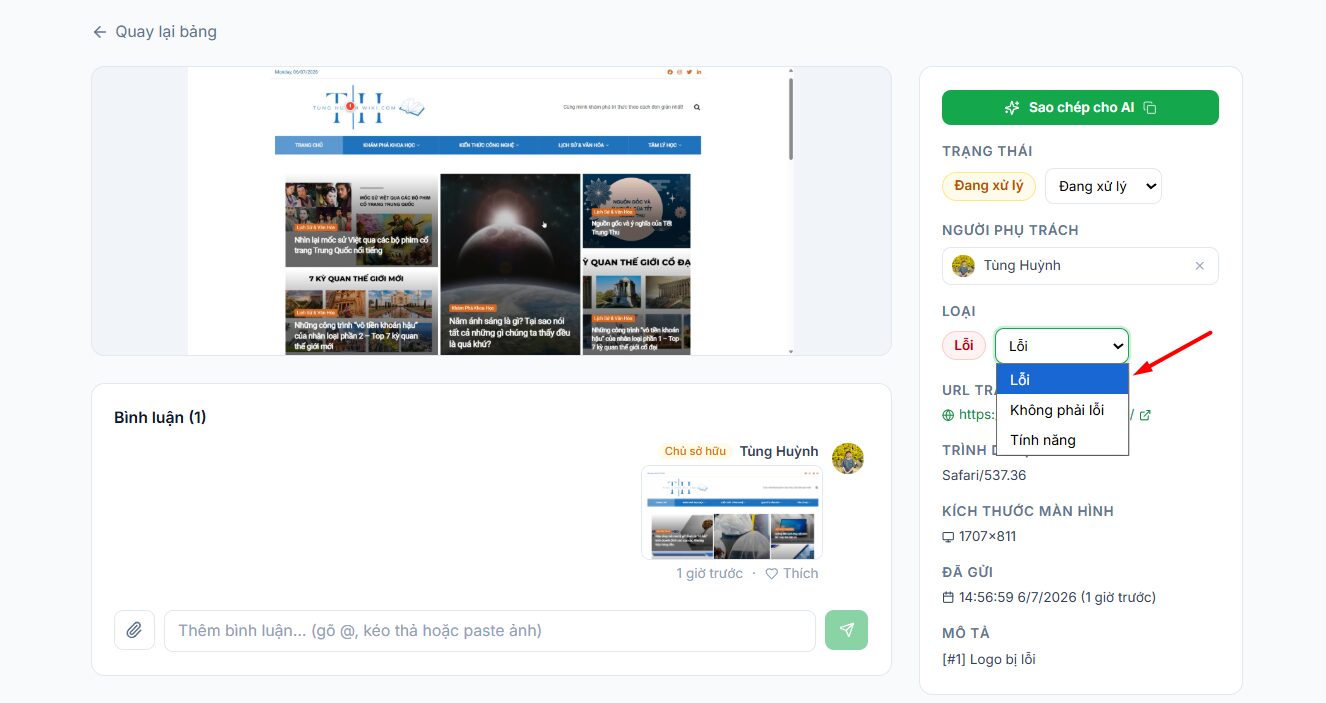Click the 1707×811 screen size value

(987, 536)
